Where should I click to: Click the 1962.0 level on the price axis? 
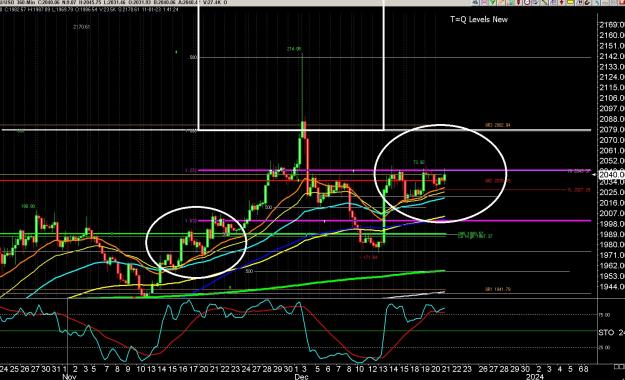(612, 266)
